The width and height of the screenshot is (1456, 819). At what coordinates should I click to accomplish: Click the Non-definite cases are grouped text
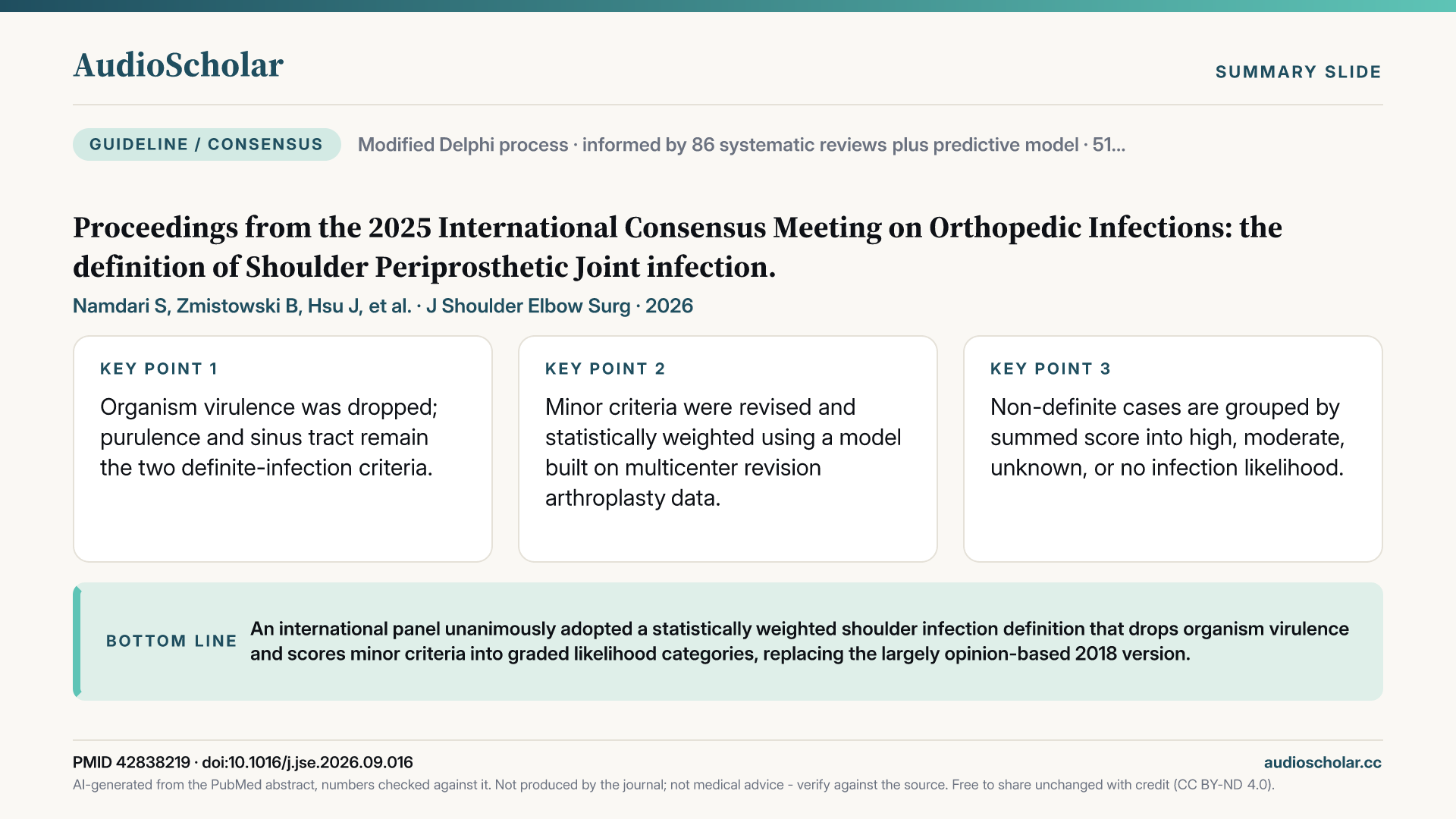[x=1168, y=438]
